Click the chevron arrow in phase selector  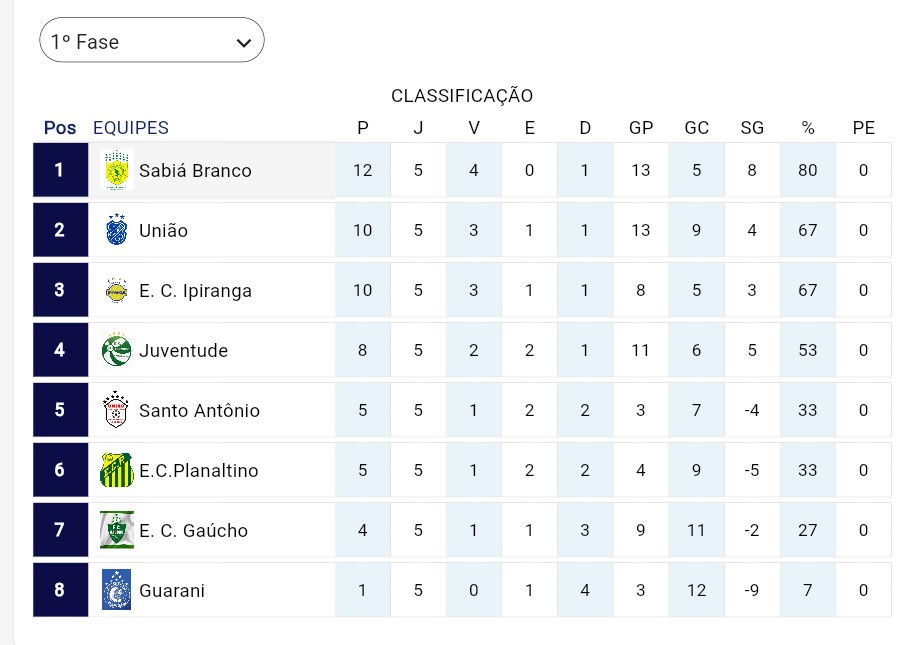pos(243,42)
